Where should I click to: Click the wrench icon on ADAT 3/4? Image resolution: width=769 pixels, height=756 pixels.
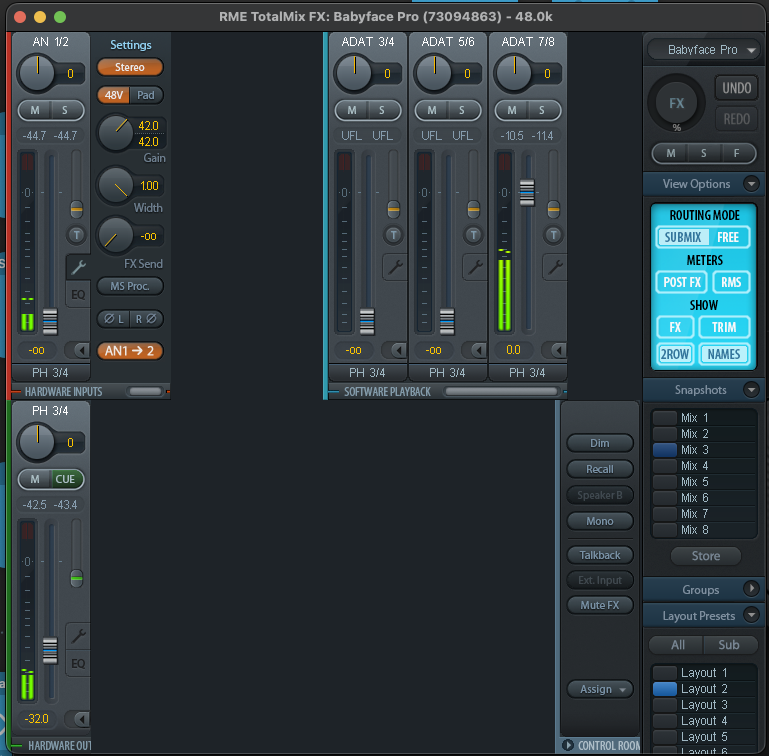395,267
